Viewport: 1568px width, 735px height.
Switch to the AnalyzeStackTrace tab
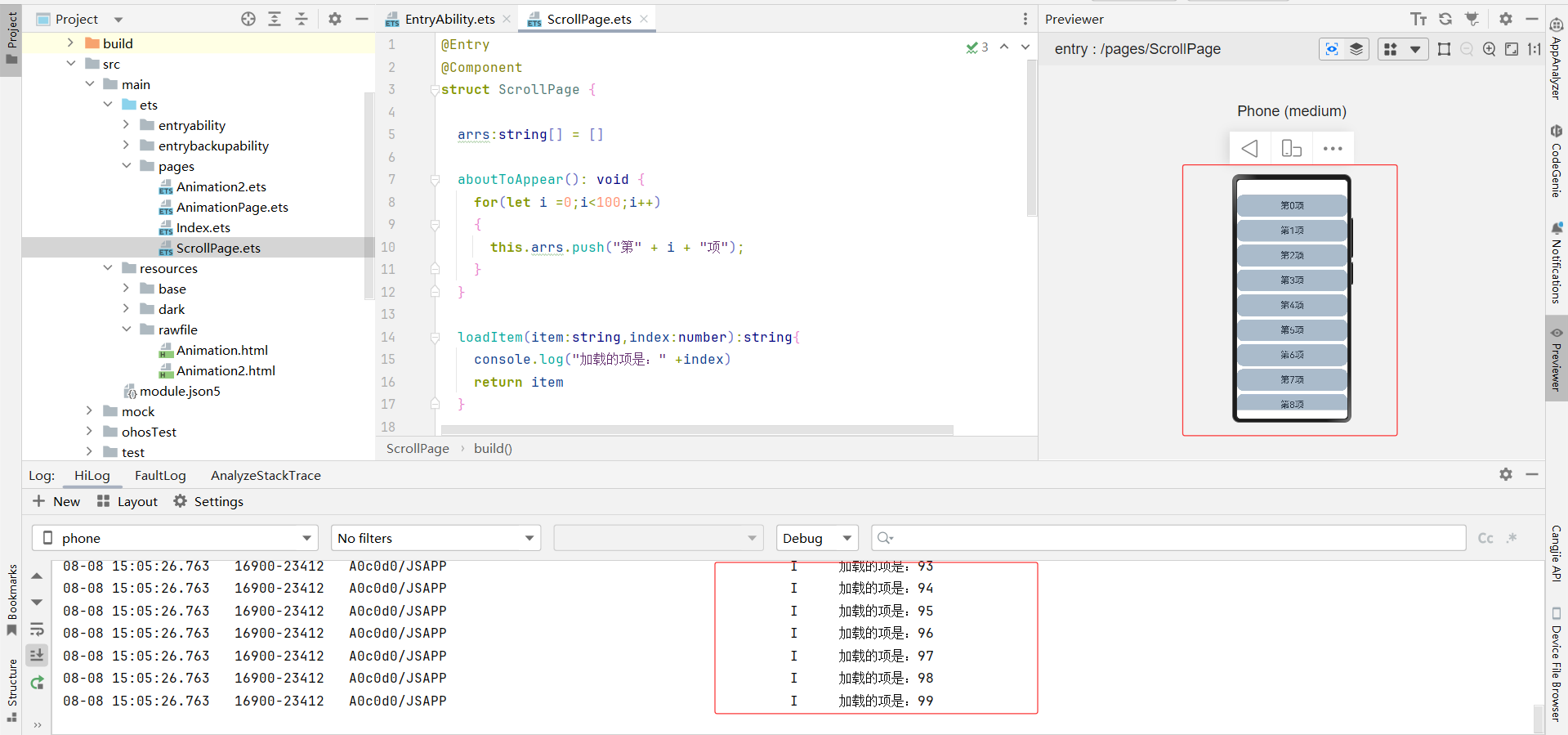point(266,475)
